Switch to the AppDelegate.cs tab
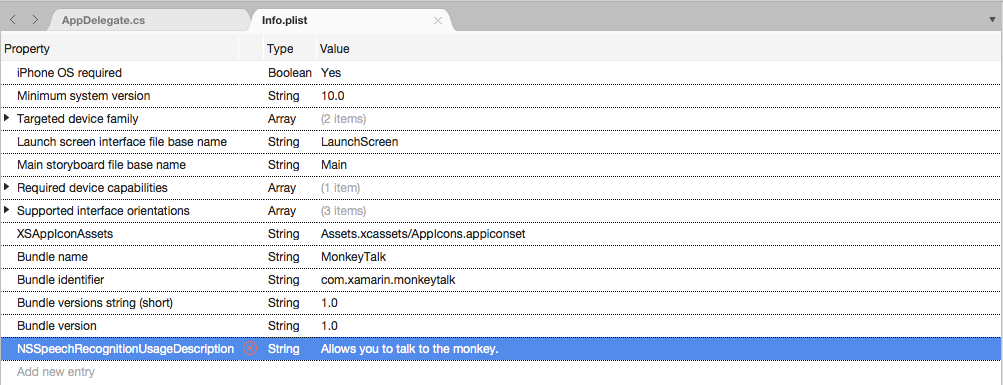Screen dimensions: 1003x385 pyautogui.click(x=104, y=20)
